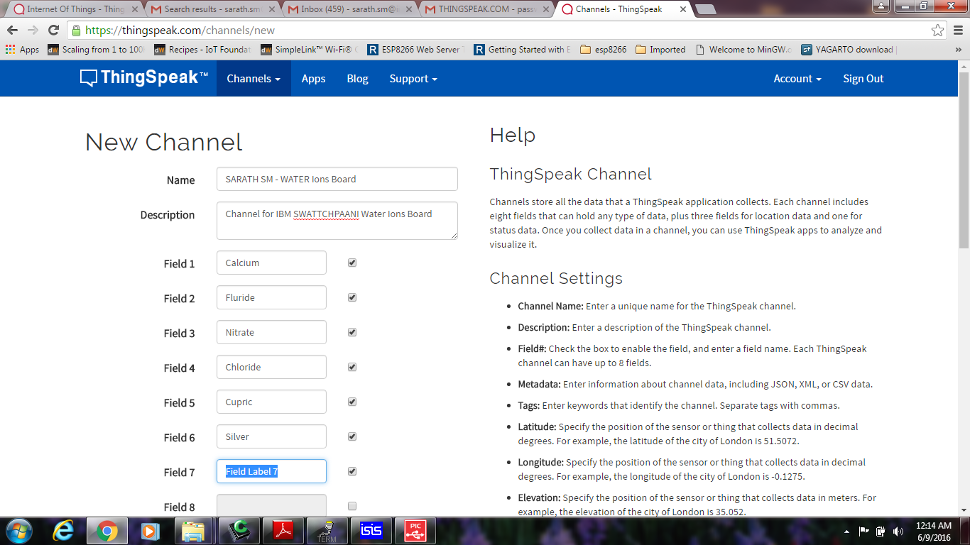Open File Explorer from the taskbar
The width and height of the screenshot is (970, 545).
click(193, 531)
